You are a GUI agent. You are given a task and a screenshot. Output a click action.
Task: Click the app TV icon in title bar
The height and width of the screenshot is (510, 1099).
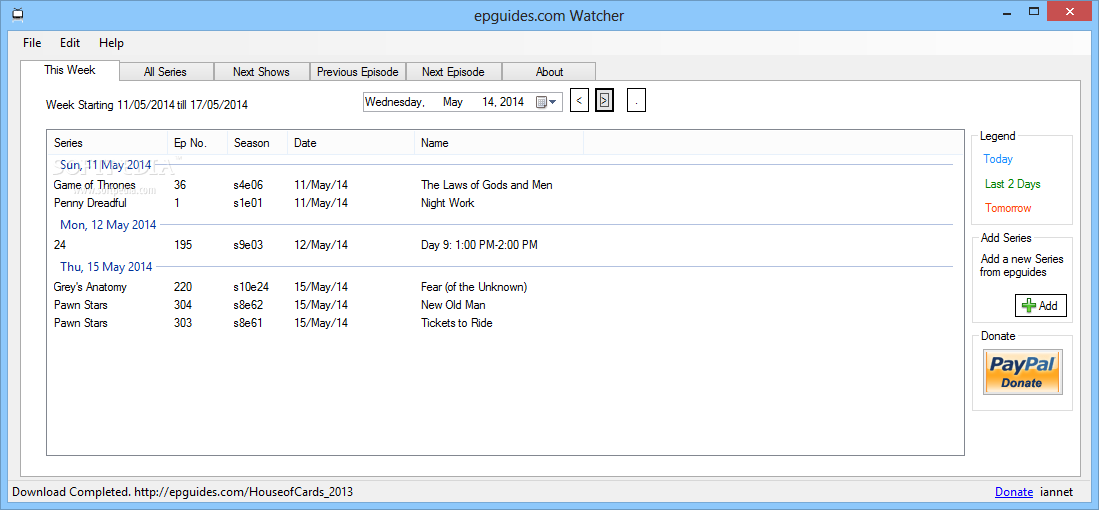[x=19, y=13]
